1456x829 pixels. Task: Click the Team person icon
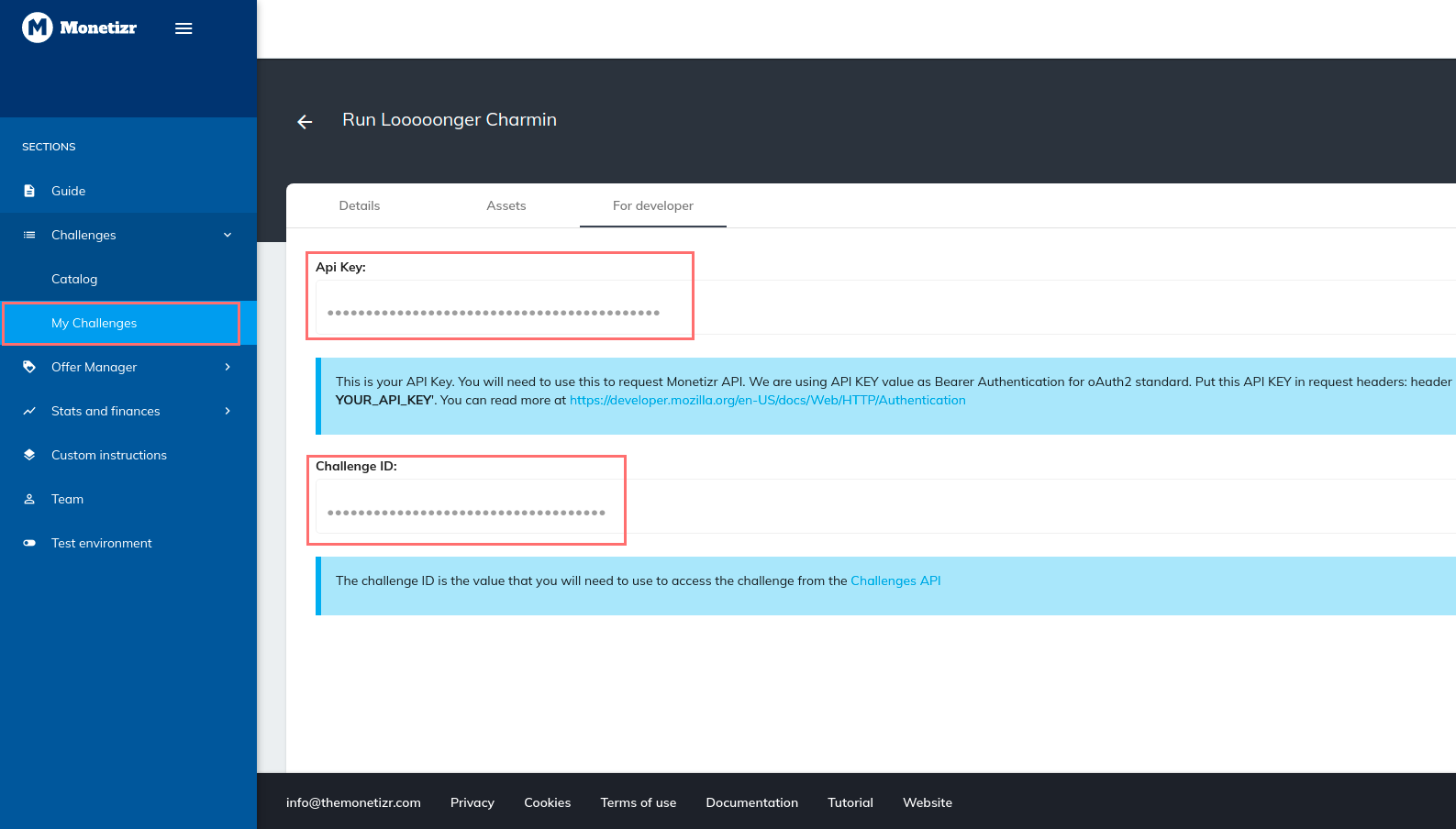[x=29, y=499]
